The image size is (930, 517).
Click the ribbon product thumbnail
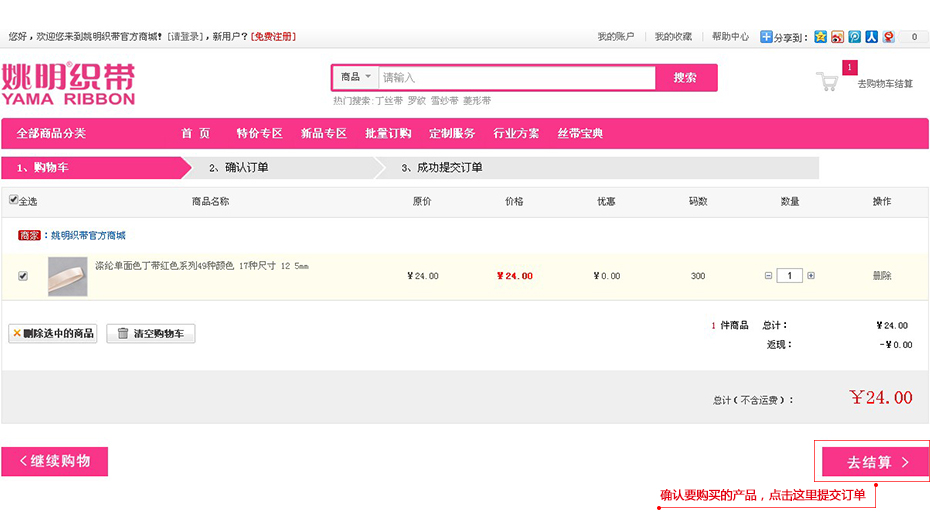pyautogui.click(x=67, y=276)
